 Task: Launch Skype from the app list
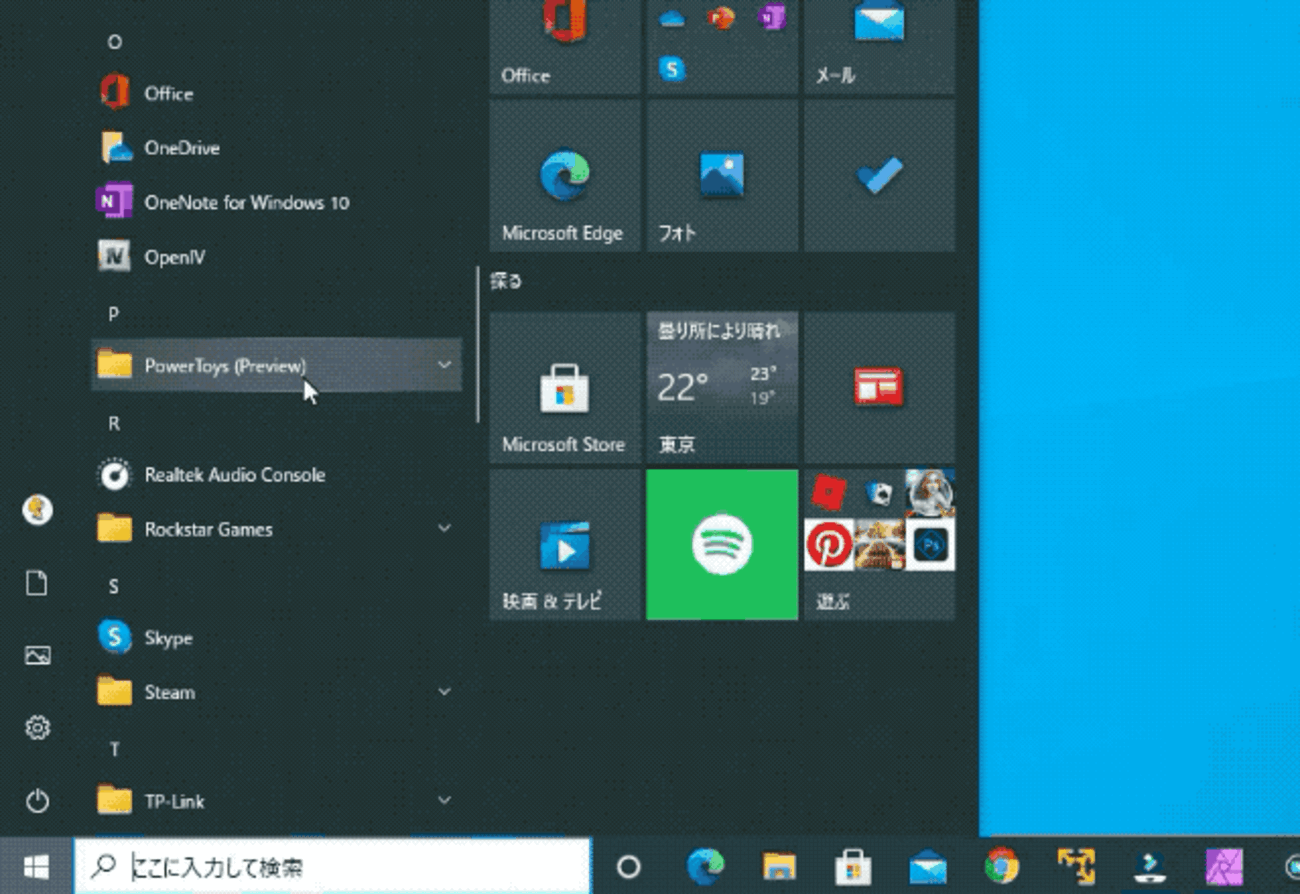click(x=277, y=638)
